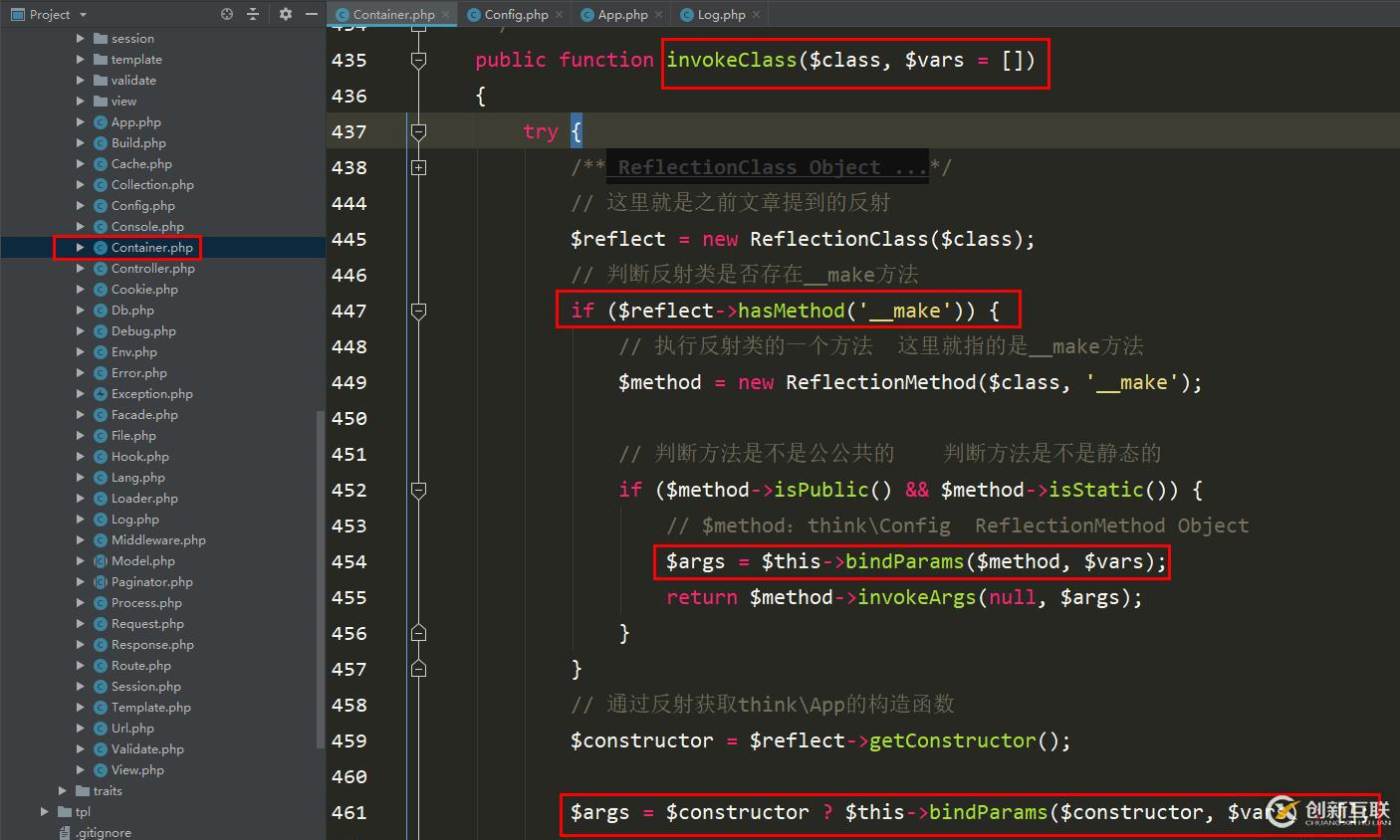1400x840 pixels.
Task: Open the Project panel settings gear
Action: click(x=286, y=14)
